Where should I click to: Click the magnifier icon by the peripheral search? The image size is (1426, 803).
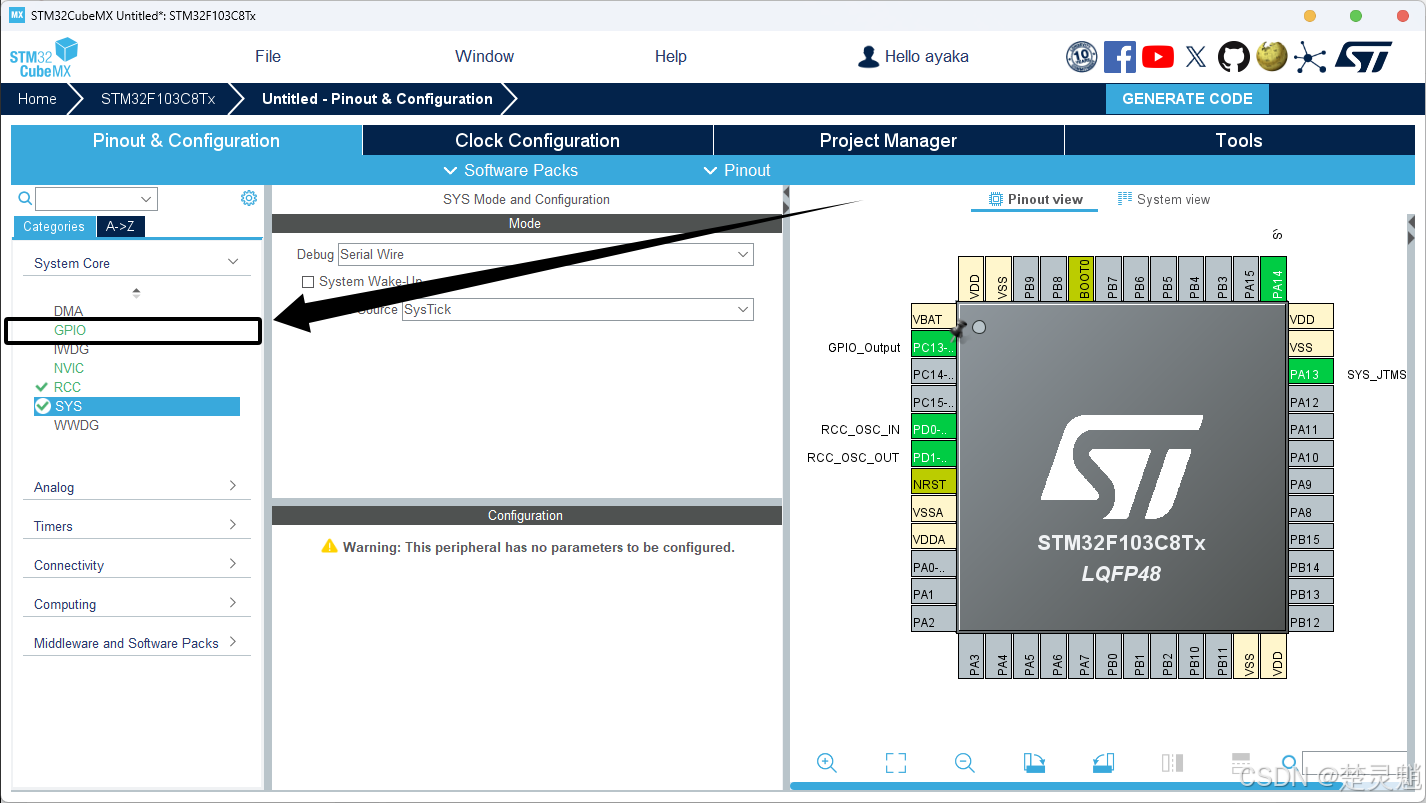25,198
